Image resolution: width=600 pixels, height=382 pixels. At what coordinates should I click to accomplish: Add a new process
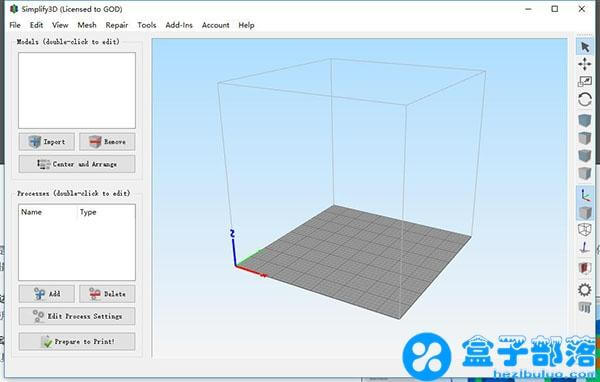47,294
